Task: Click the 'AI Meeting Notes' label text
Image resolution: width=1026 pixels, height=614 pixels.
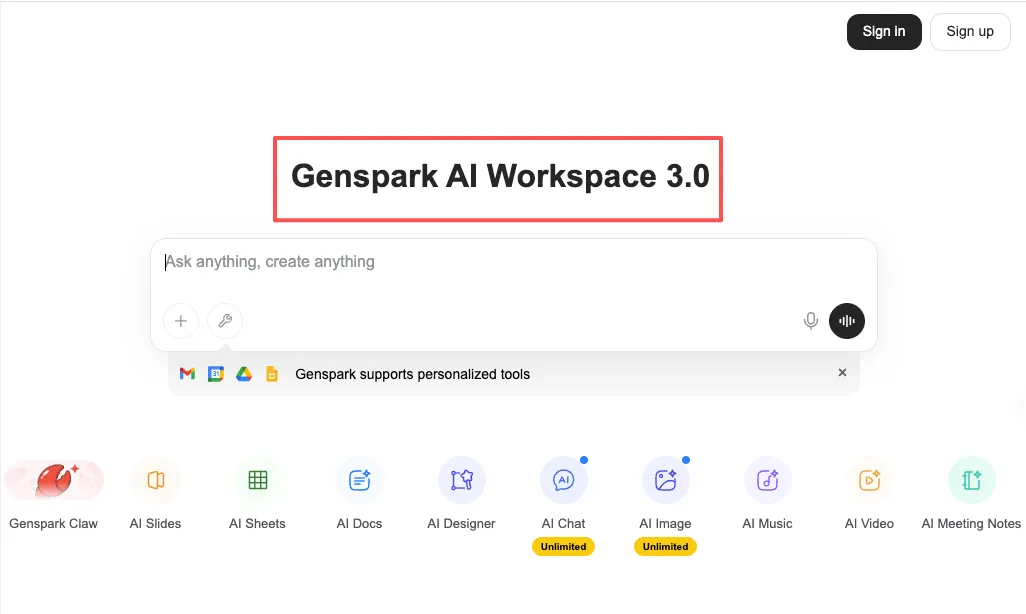Action: pyautogui.click(x=971, y=524)
